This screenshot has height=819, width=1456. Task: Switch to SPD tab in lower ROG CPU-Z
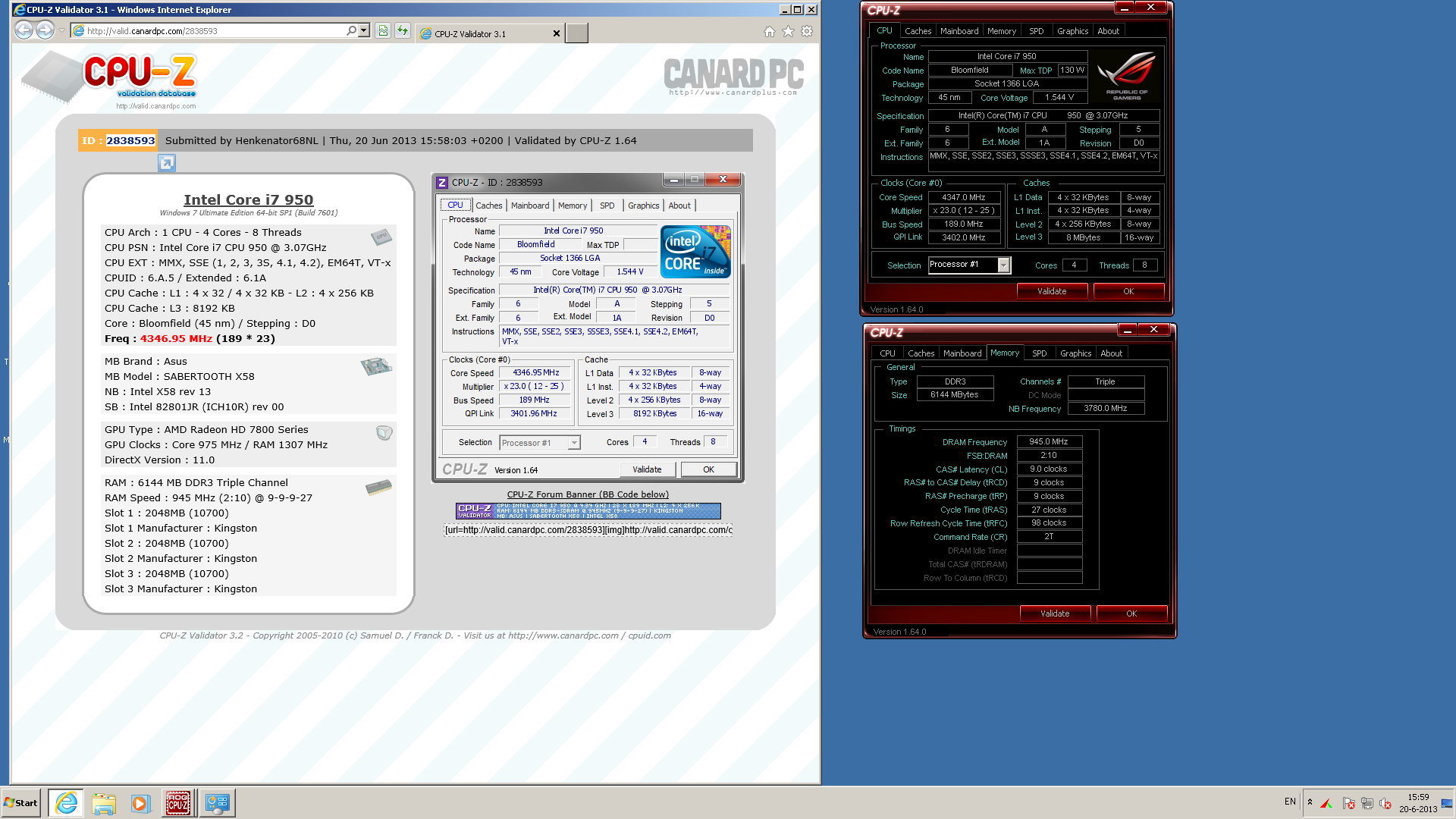coord(1039,353)
